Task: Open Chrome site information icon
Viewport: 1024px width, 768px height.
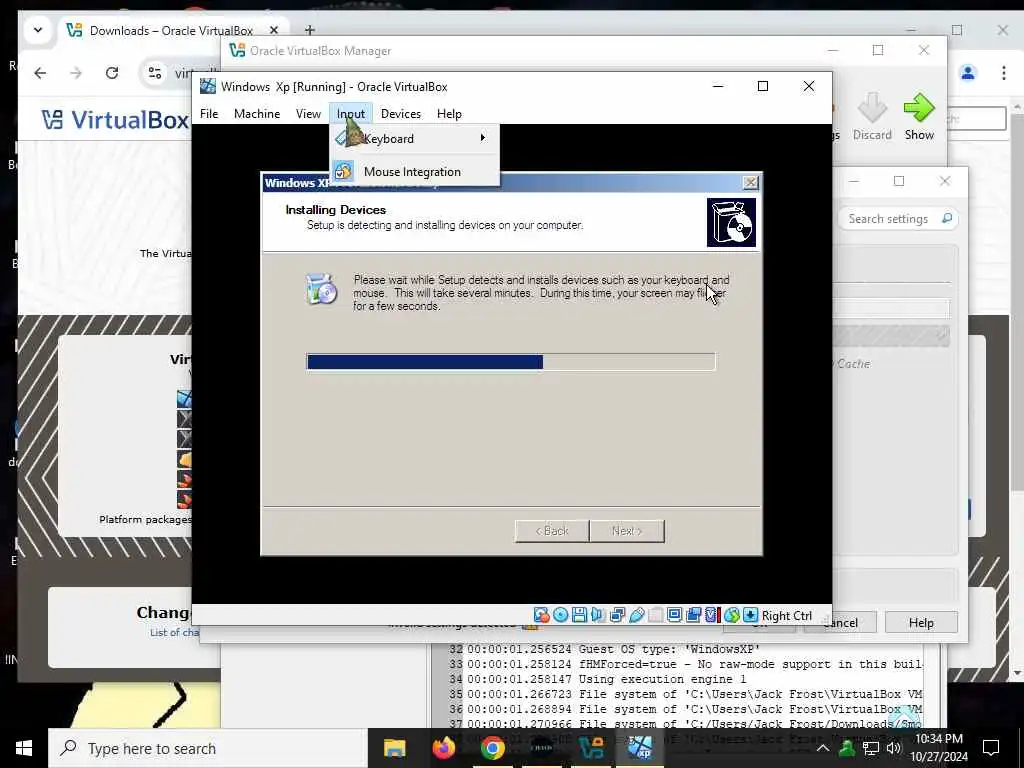Action: point(155,73)
